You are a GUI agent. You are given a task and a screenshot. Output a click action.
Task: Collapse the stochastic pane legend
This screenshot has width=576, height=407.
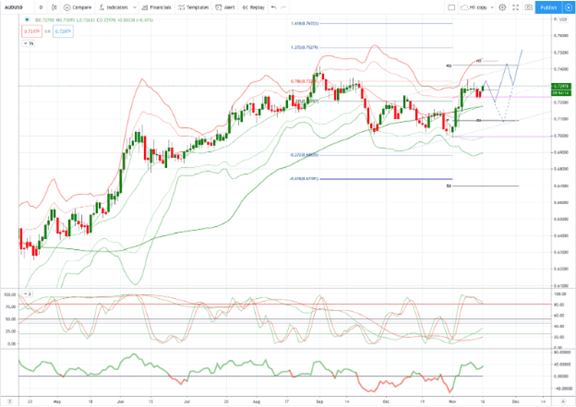[x=28, y=293]
